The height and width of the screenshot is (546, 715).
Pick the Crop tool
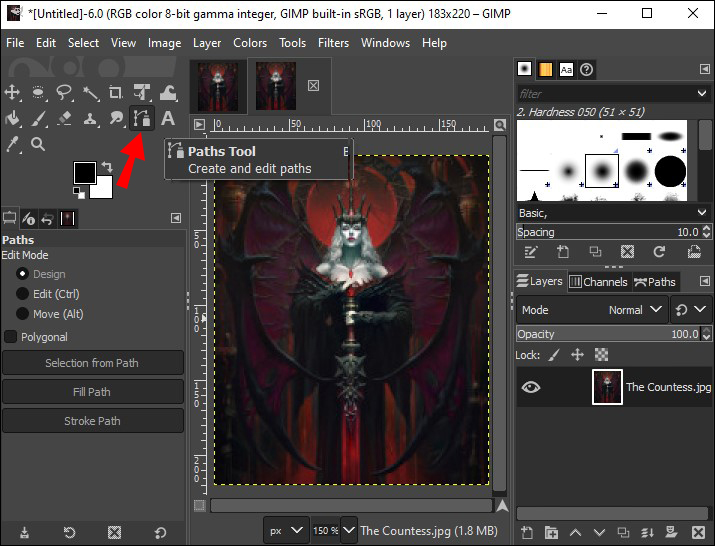[116, 93]
